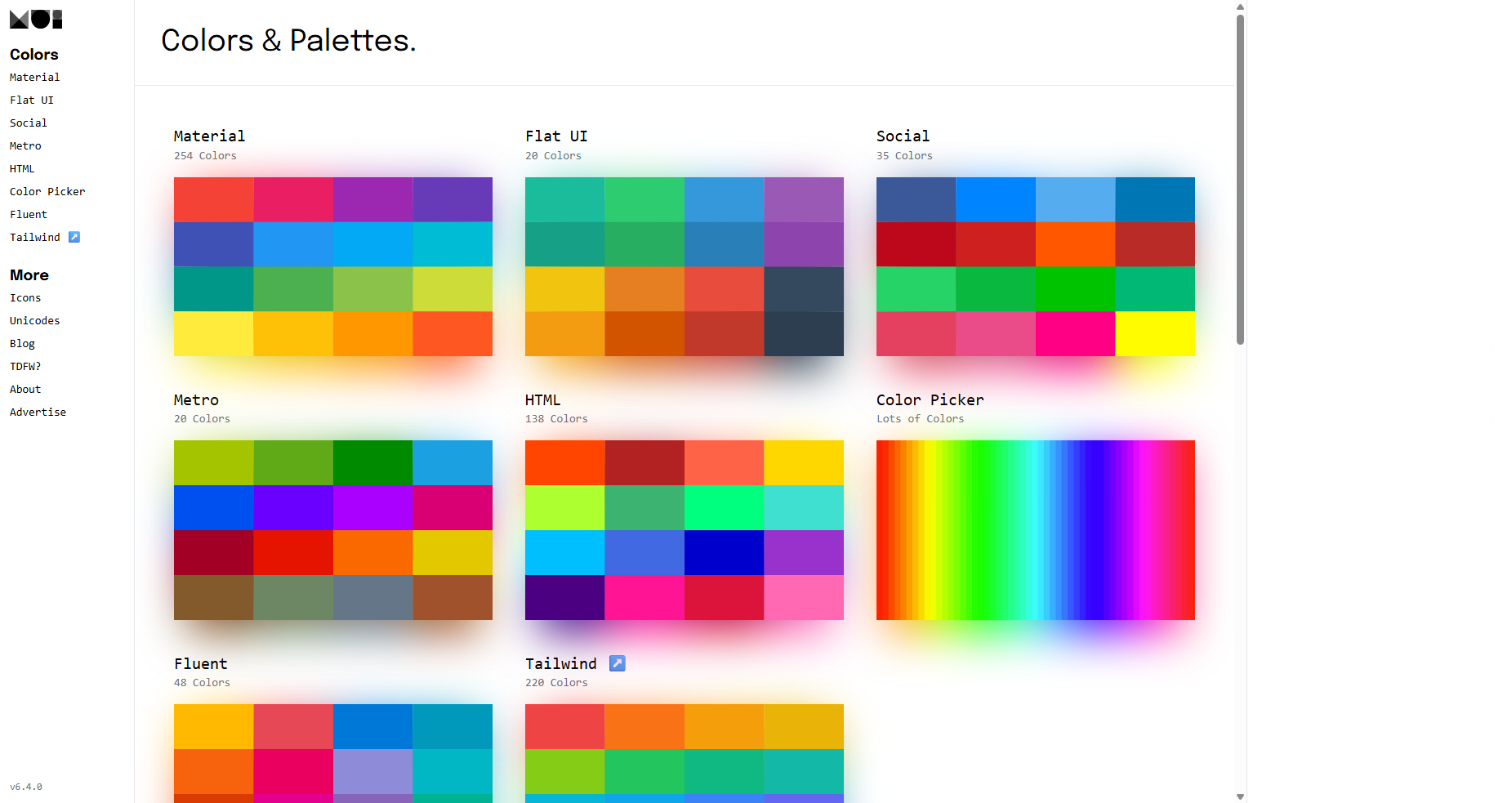Open Color Picker from the sidebar

coord(47,191)
